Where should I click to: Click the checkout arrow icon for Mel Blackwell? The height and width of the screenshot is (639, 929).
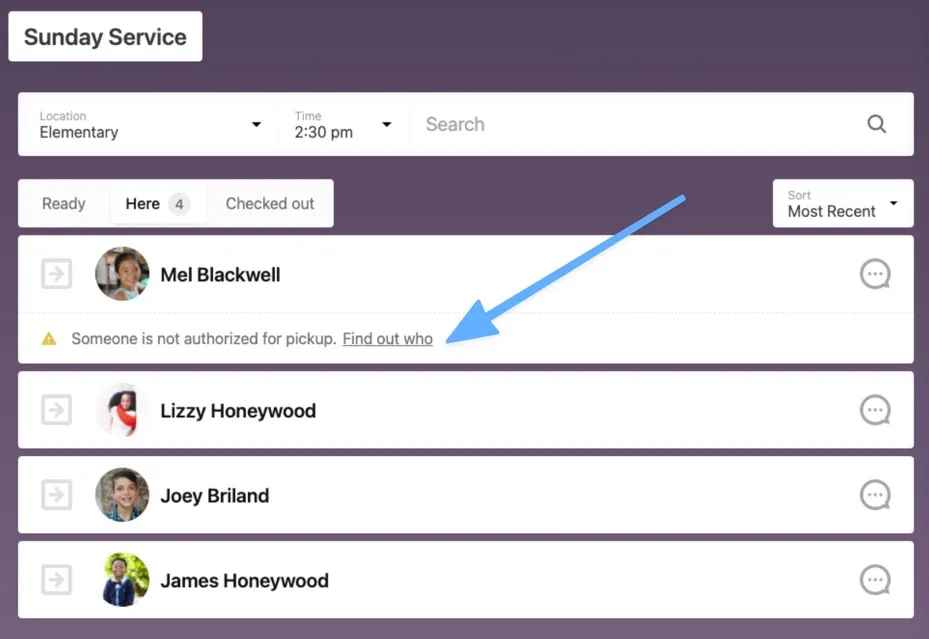pos(57,274)
